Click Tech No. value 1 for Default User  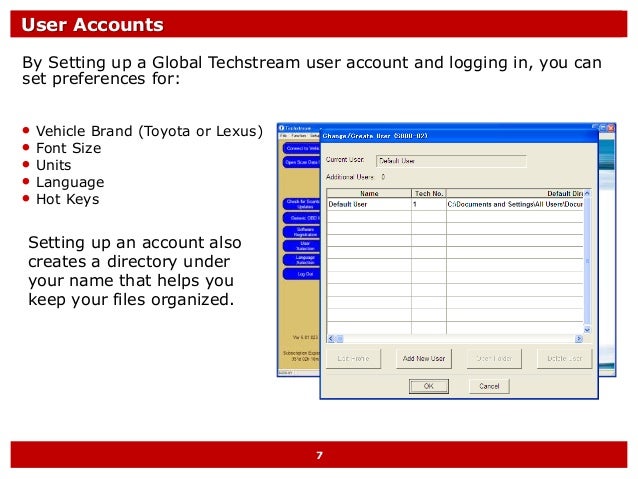pyautogui.click(x=429, y=204)
